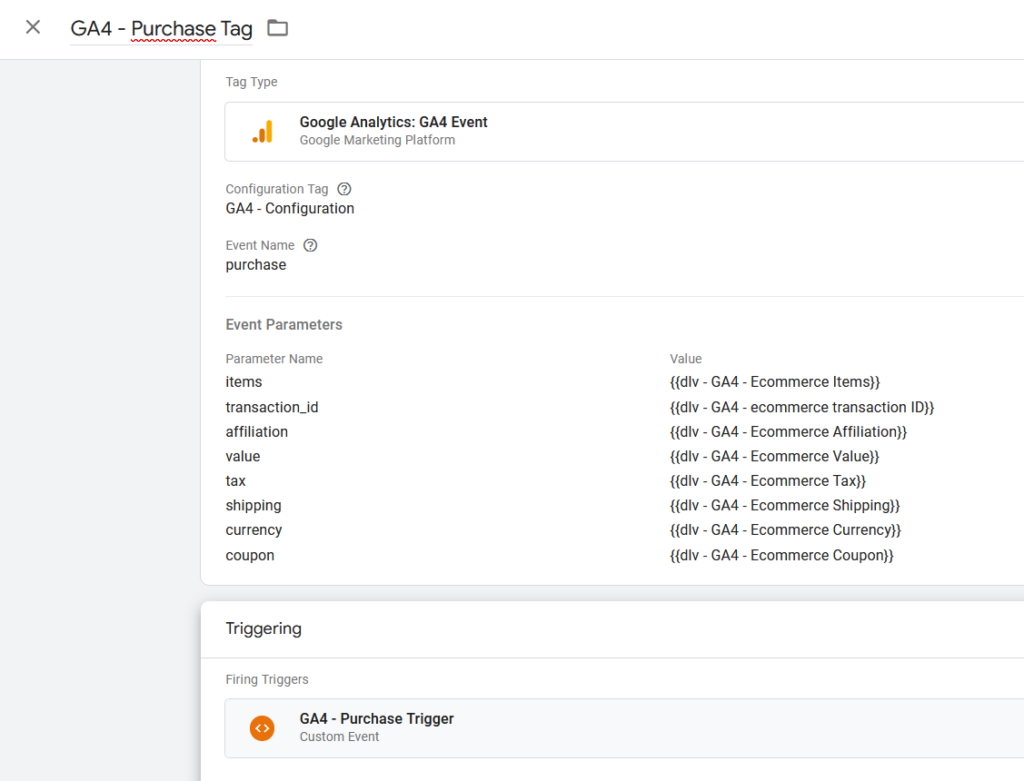
Task: Click the folder icon beside tag name
Action: [x=278, y=28]
